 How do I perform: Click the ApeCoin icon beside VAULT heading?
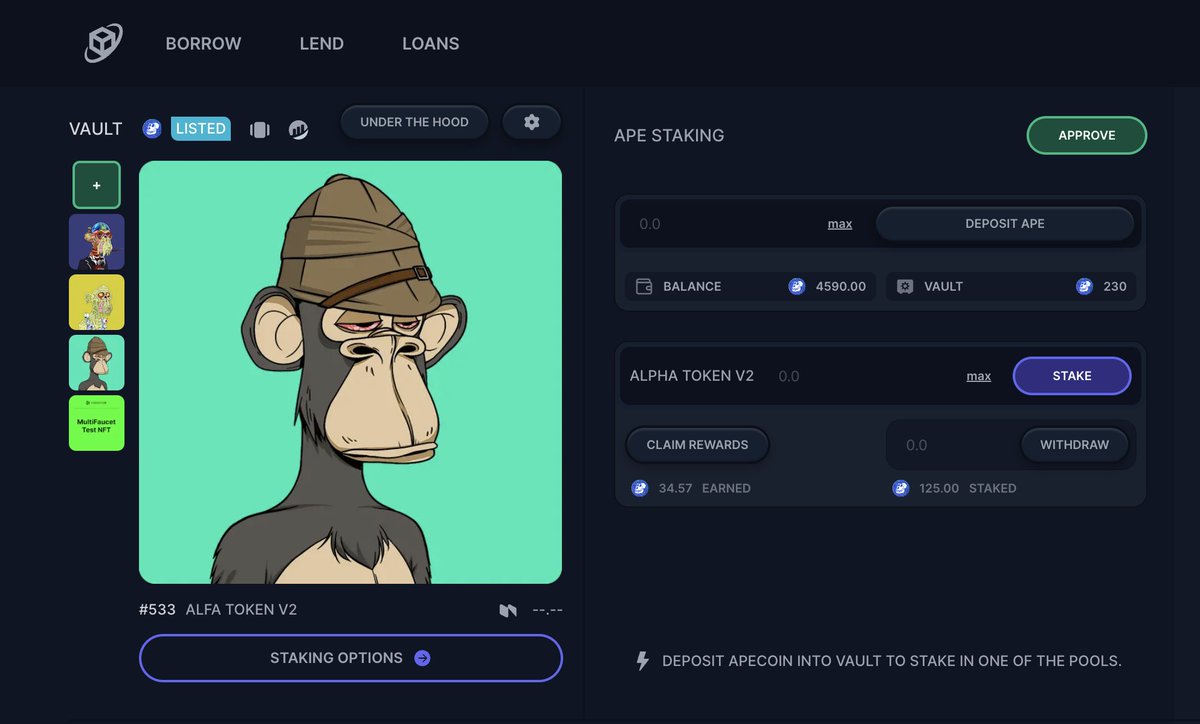pos(152,129)
